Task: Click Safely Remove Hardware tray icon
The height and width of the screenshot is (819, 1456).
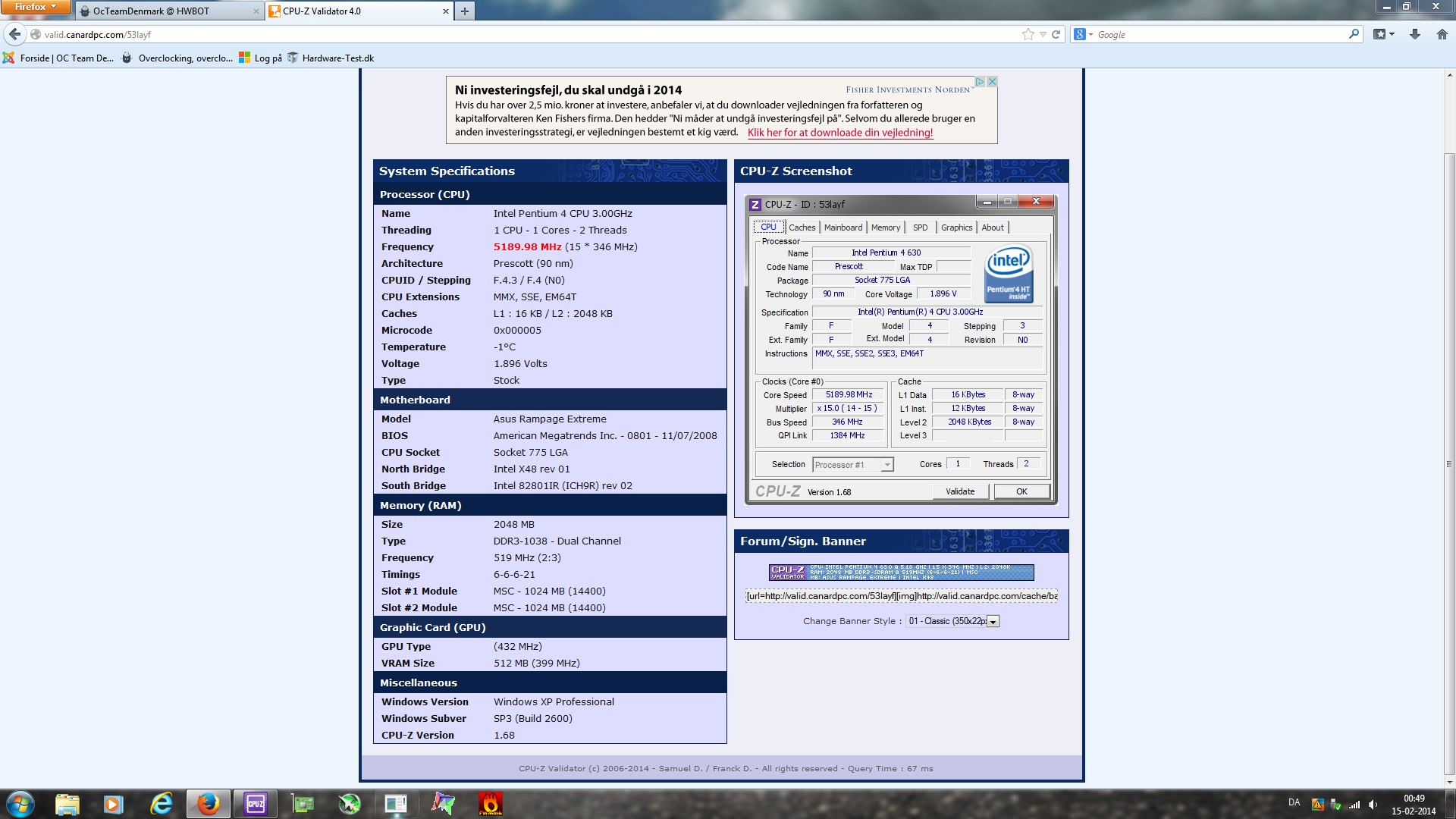Action: (x=1335, y=805)
